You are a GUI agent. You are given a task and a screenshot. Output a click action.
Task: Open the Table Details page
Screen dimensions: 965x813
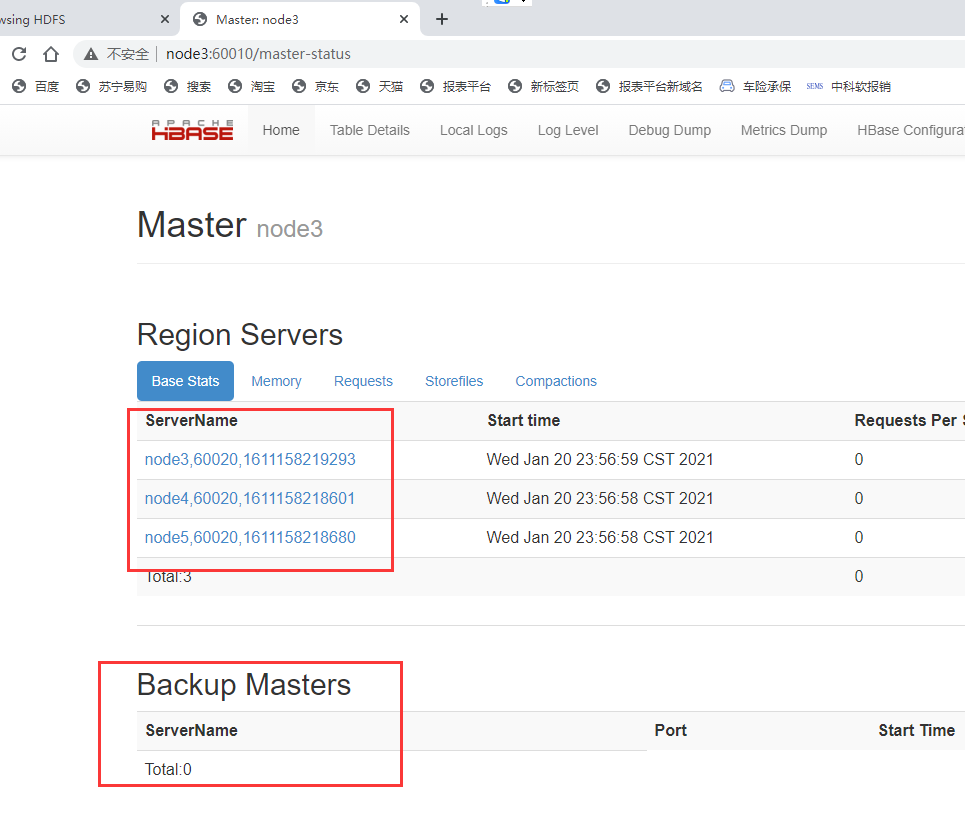pos(369,130)
